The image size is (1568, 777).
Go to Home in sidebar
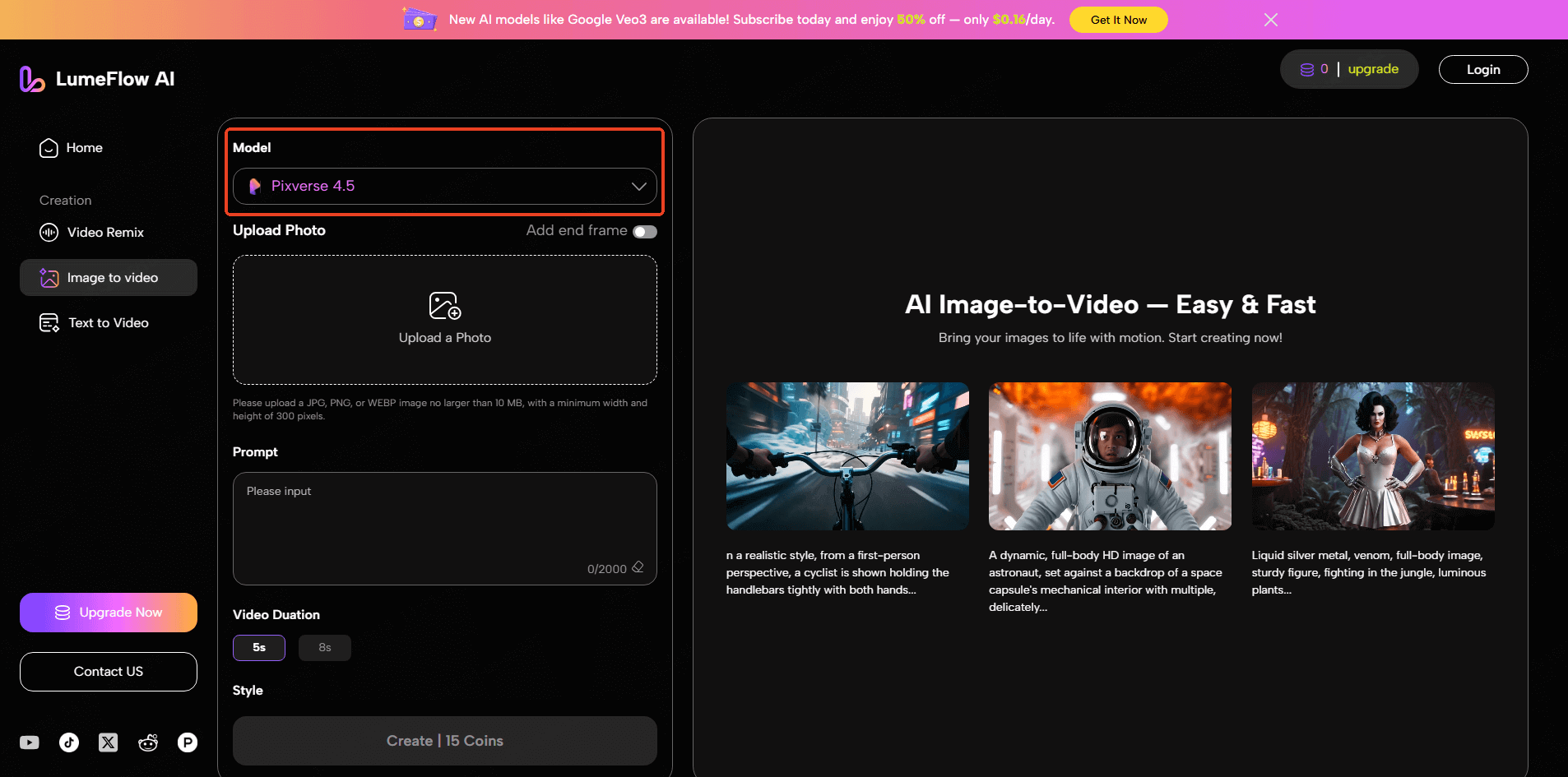(84, 148)
